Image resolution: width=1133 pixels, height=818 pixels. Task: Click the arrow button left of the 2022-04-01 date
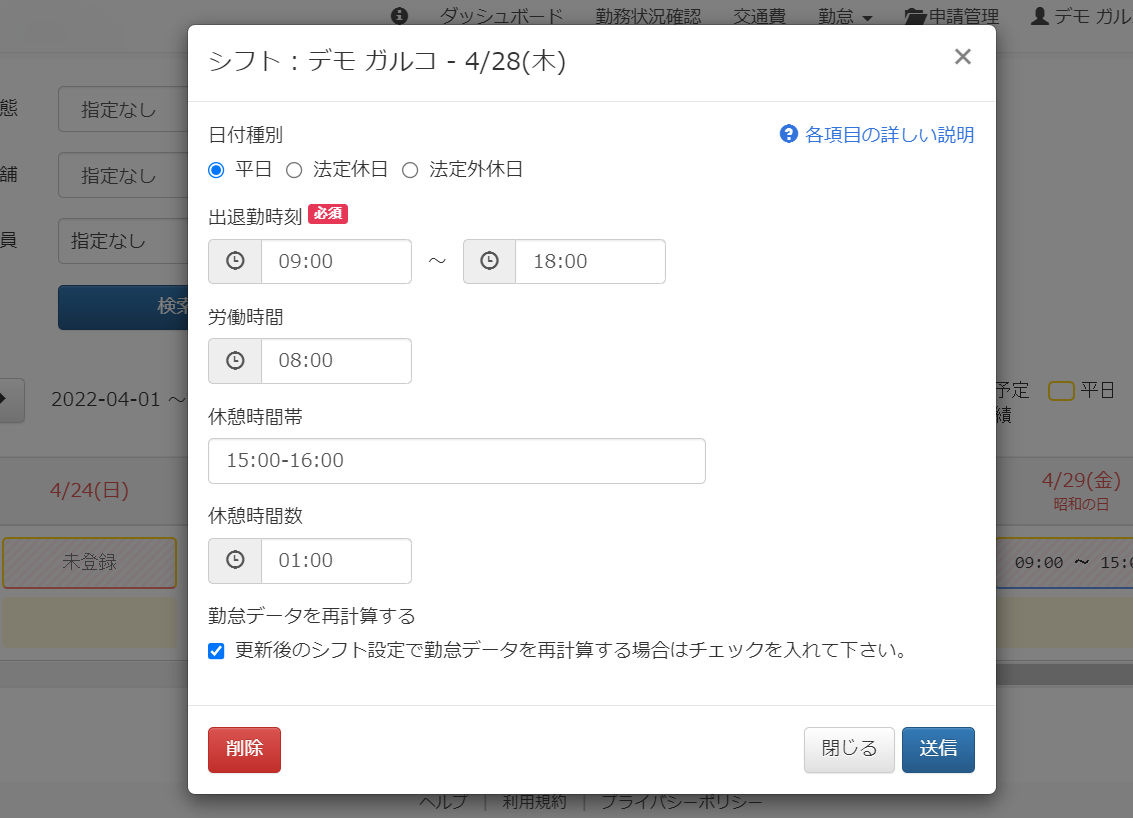(11, 400)
